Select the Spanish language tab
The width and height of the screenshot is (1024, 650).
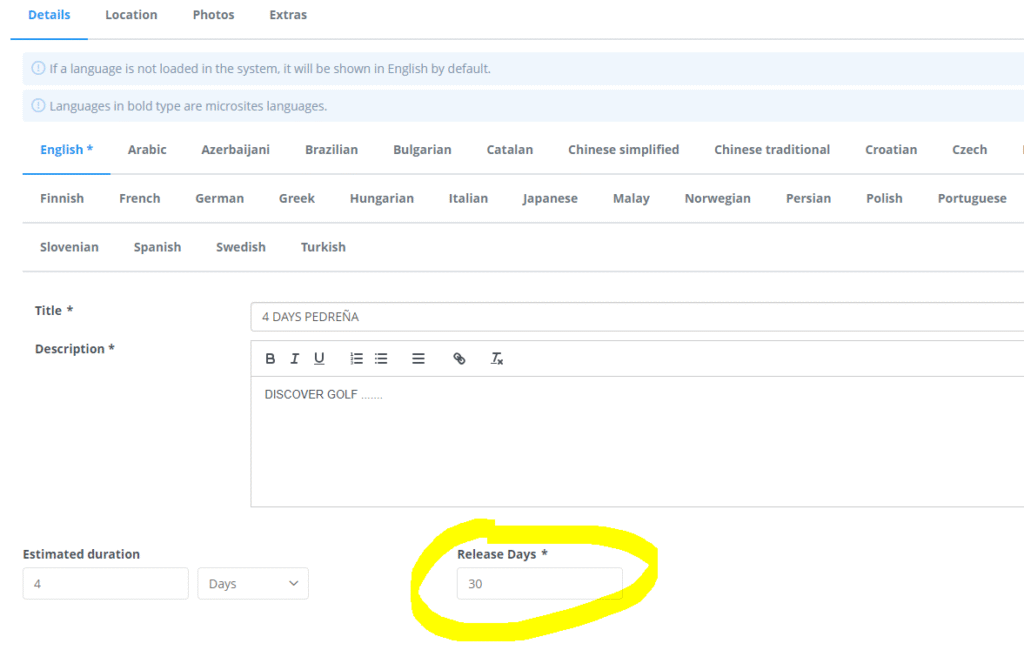point(157,247)
